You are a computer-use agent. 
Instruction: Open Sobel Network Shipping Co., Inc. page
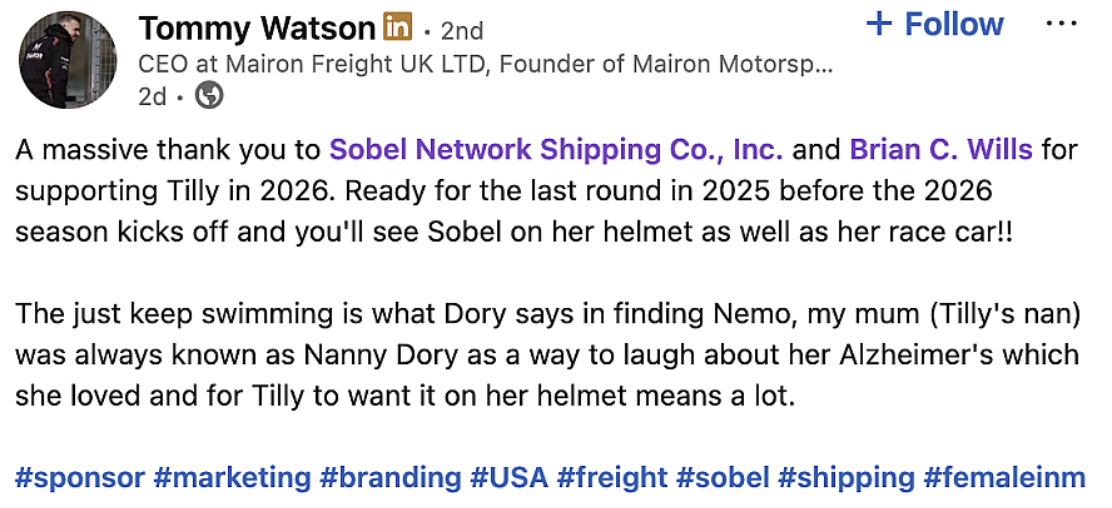tap(556, 151)
